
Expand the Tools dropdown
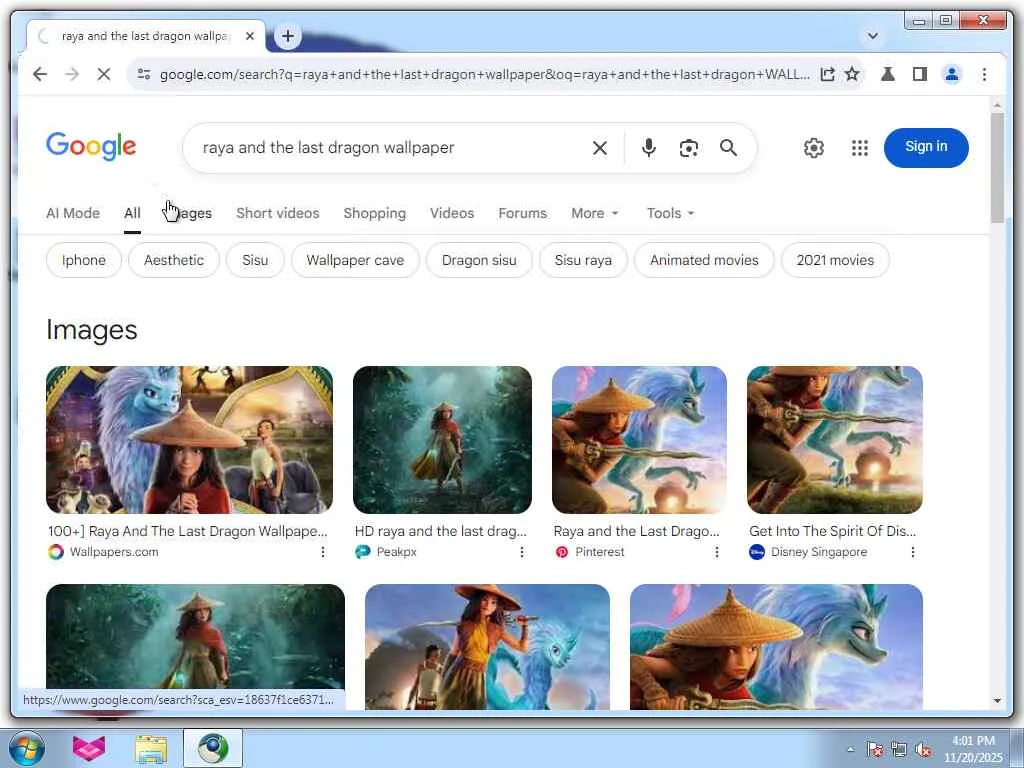coord(670,213)
